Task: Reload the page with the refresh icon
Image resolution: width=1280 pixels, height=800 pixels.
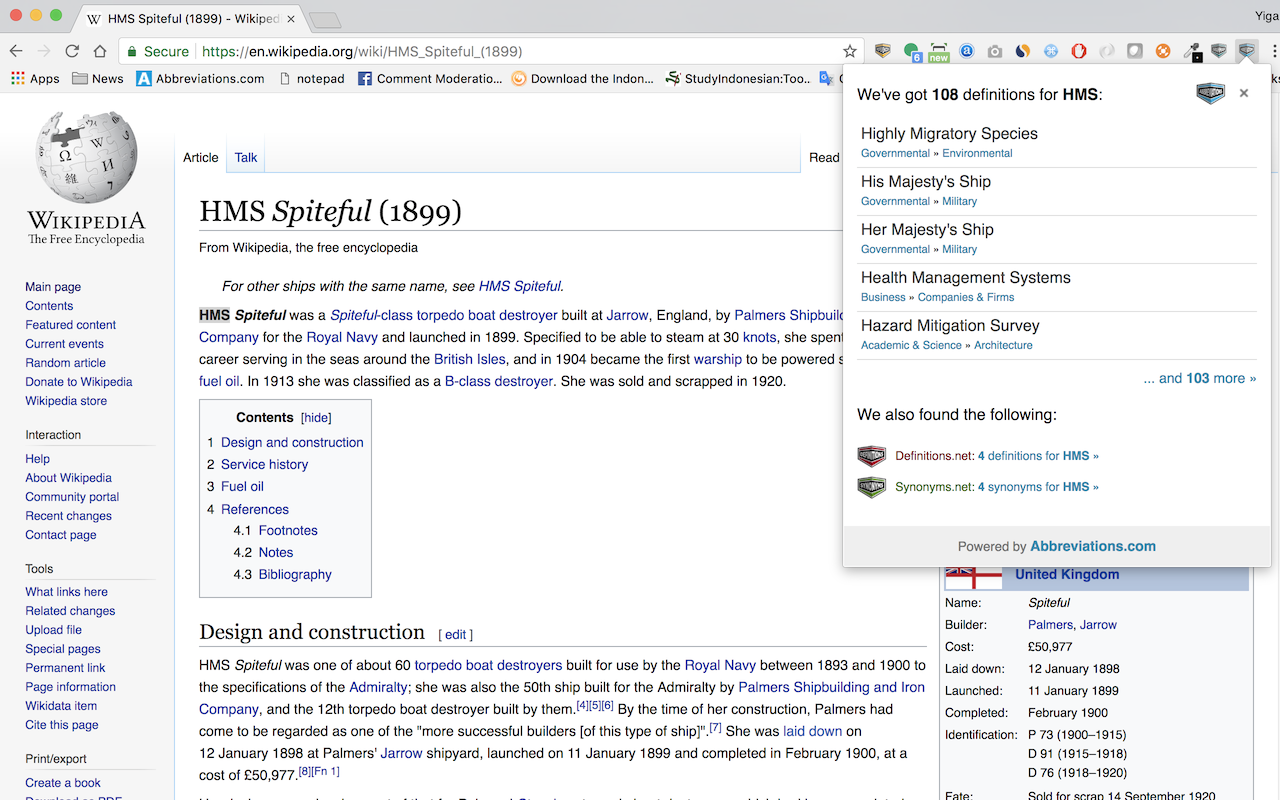Action: pos(72,51)
